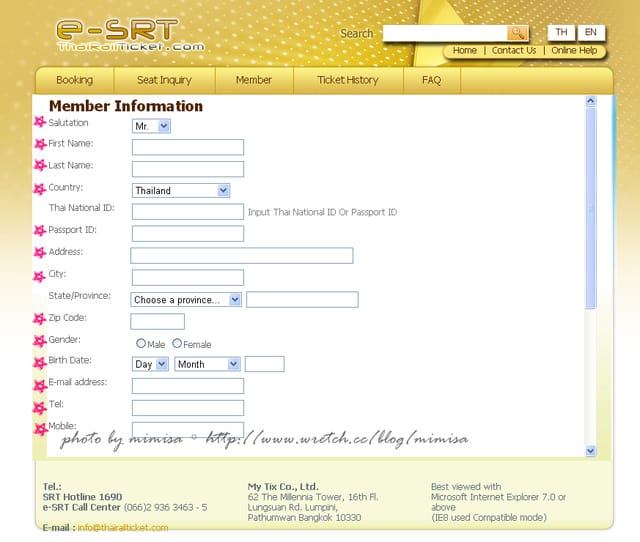The image size is (640, 542).
Task: Click the pink star beside Country
Action: pos(40,189)
